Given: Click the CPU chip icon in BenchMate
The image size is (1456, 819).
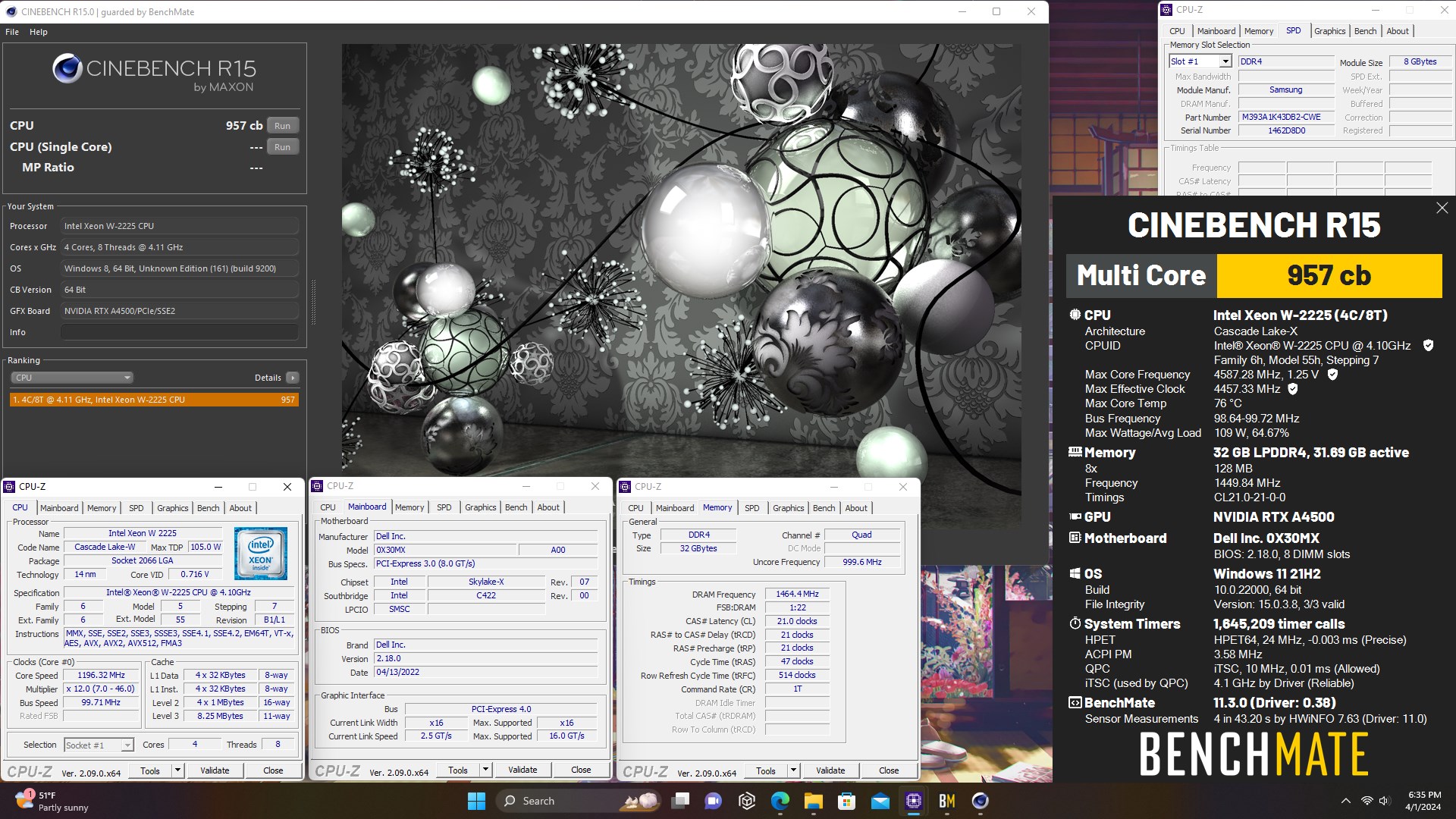Looking at the screenshot, I should pyautogui.click(x=1075, y=315).
